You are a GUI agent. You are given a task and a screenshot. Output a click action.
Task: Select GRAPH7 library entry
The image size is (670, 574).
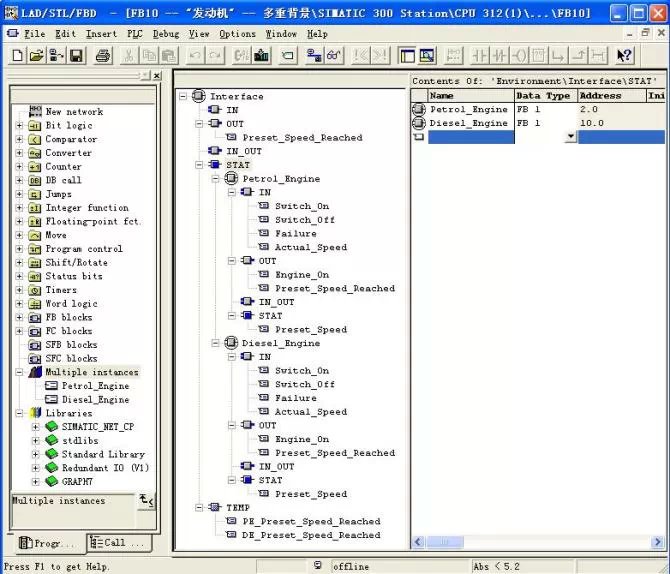coord(77,482)
